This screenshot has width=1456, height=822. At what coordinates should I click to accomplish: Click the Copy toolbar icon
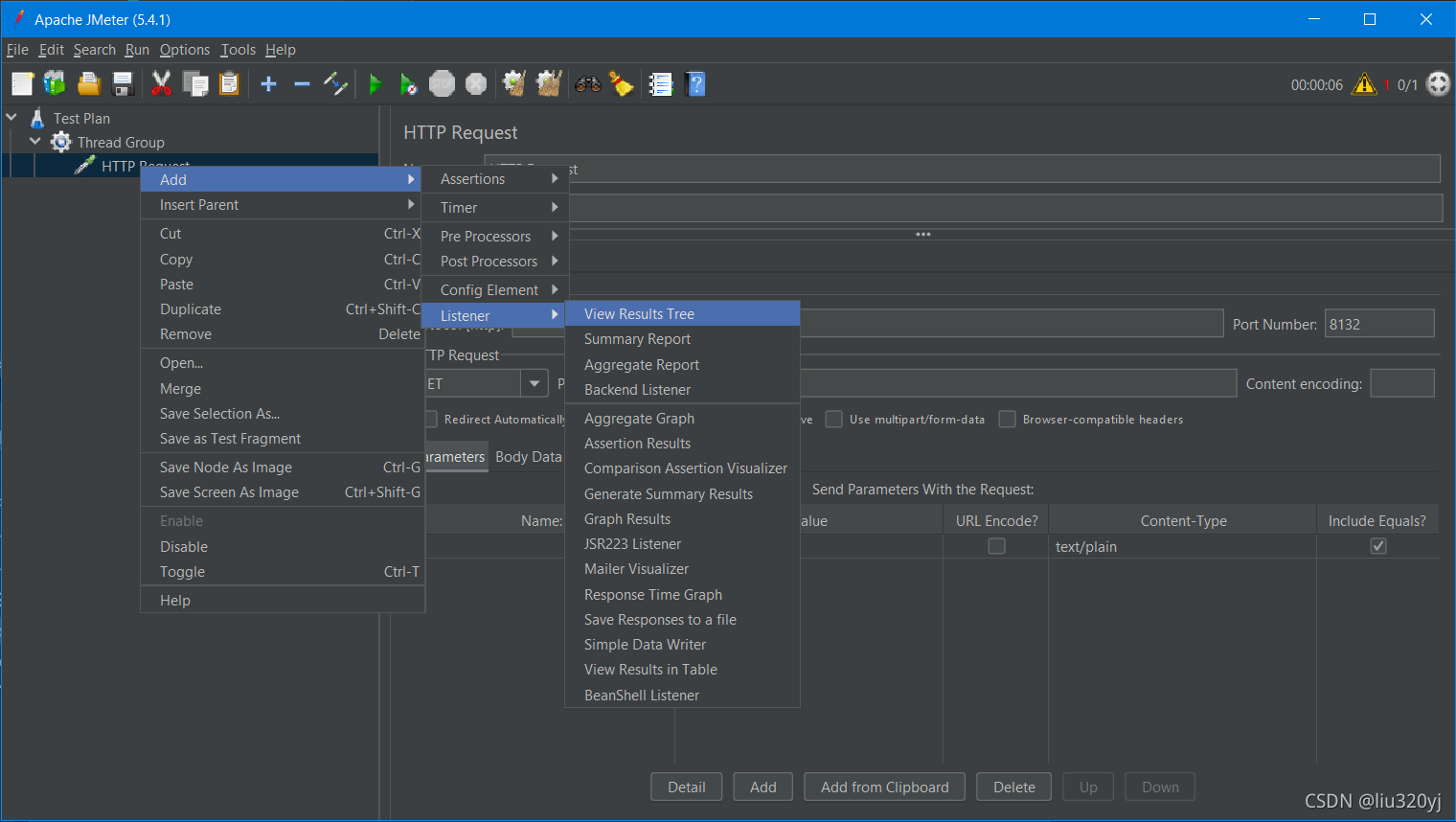[195, 84]
